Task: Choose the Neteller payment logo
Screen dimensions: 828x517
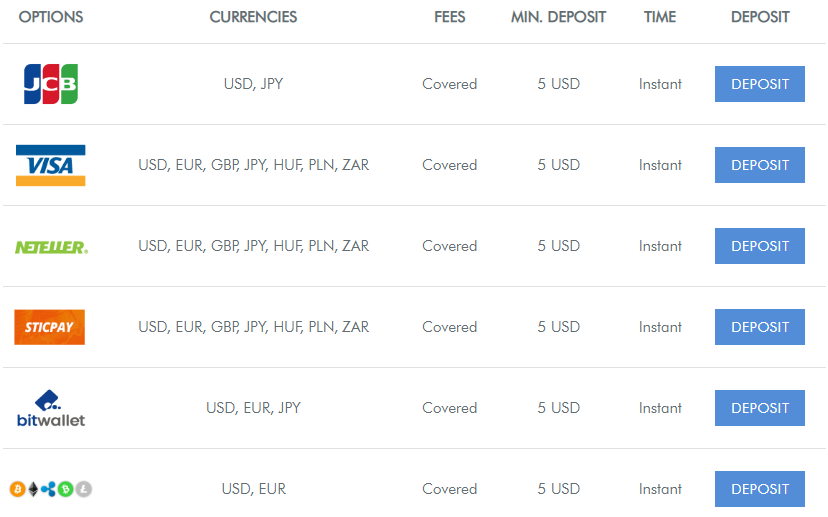Action: (x=51, y=247)
